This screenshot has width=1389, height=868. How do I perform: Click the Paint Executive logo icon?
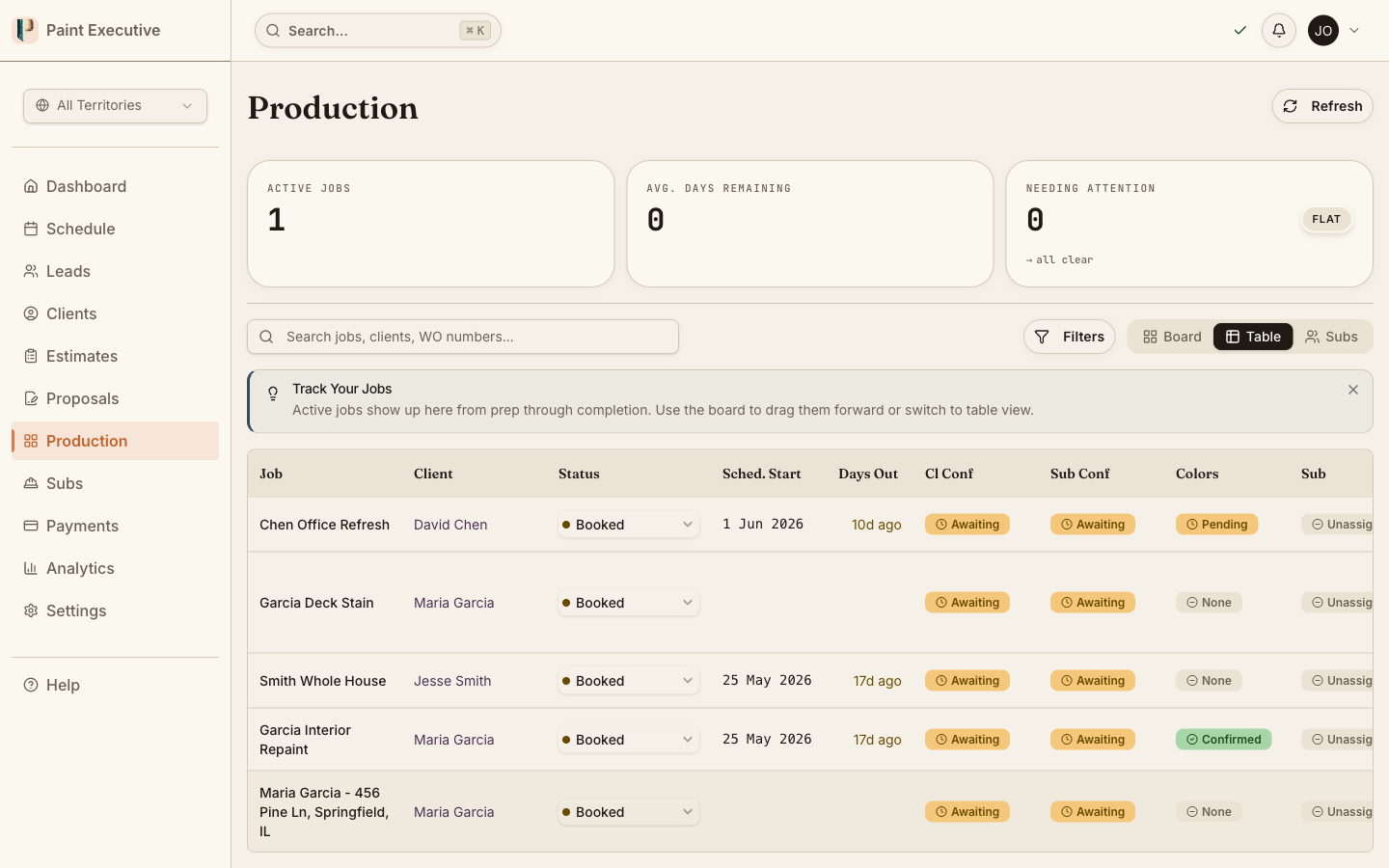(x=24, y=30)
